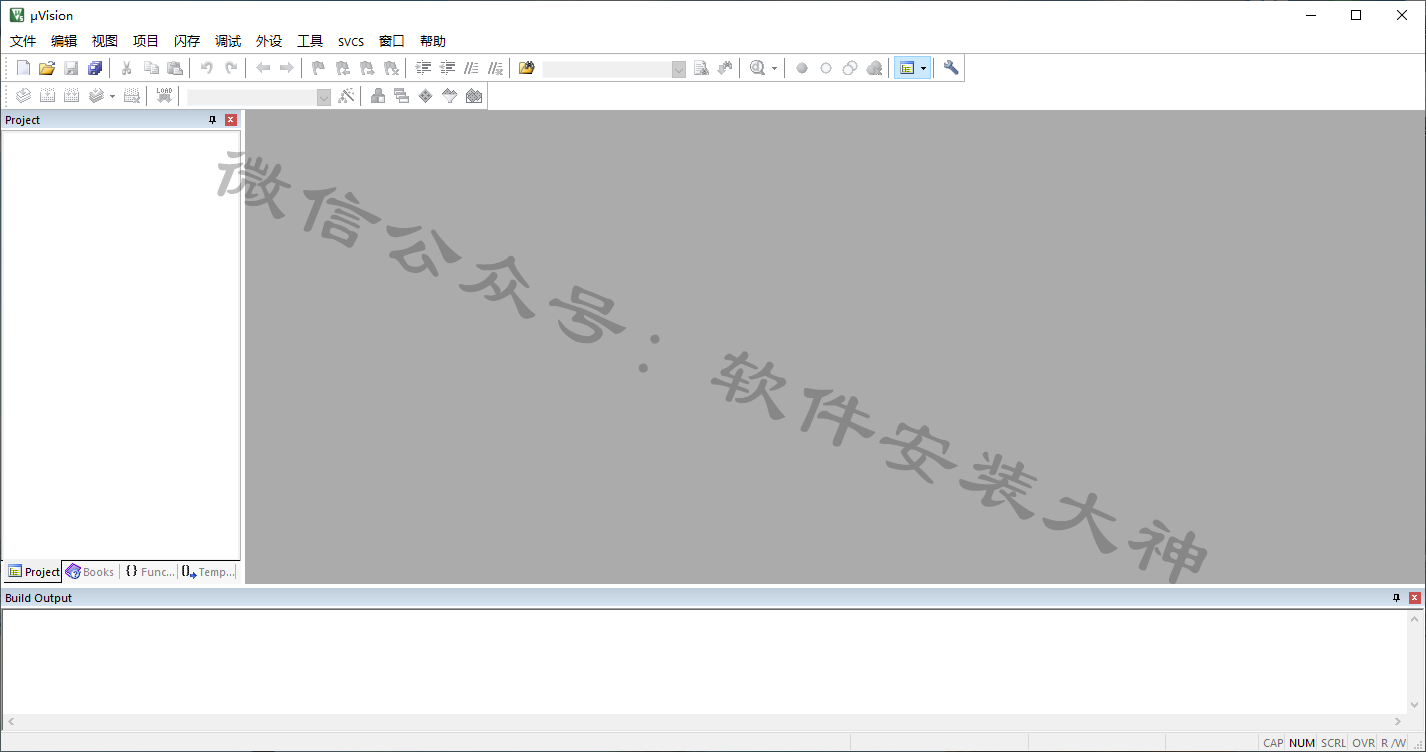Click the Undo arrow icon
This screenshot has width=1426, height=752.
(x=207, y=68)
